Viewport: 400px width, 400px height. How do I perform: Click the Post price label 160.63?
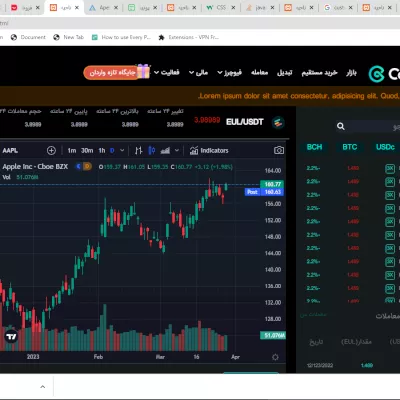(x=264, y=192)
